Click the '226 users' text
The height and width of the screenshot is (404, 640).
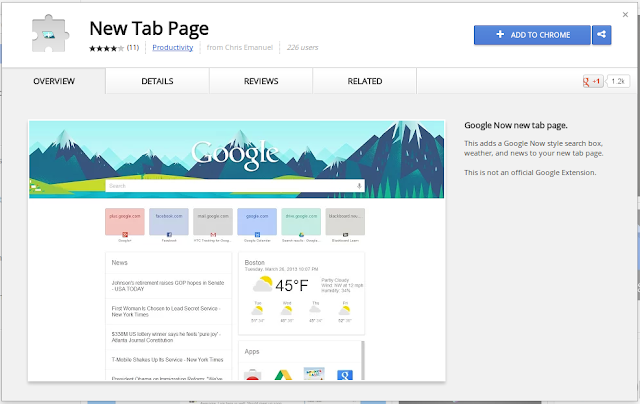pyautogui.click(x=302, y=47)
